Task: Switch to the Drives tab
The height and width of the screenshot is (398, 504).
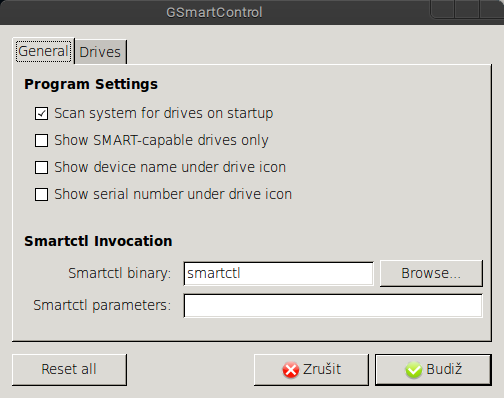Action: (100, 52)
